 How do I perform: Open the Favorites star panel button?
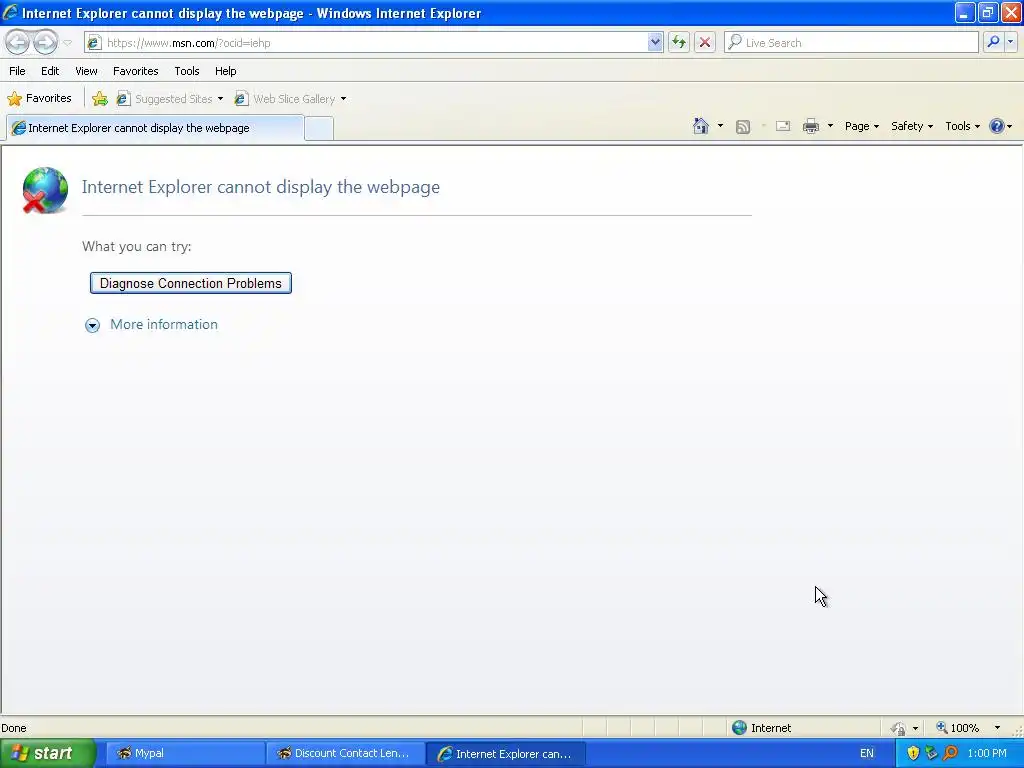coord(39,99)
